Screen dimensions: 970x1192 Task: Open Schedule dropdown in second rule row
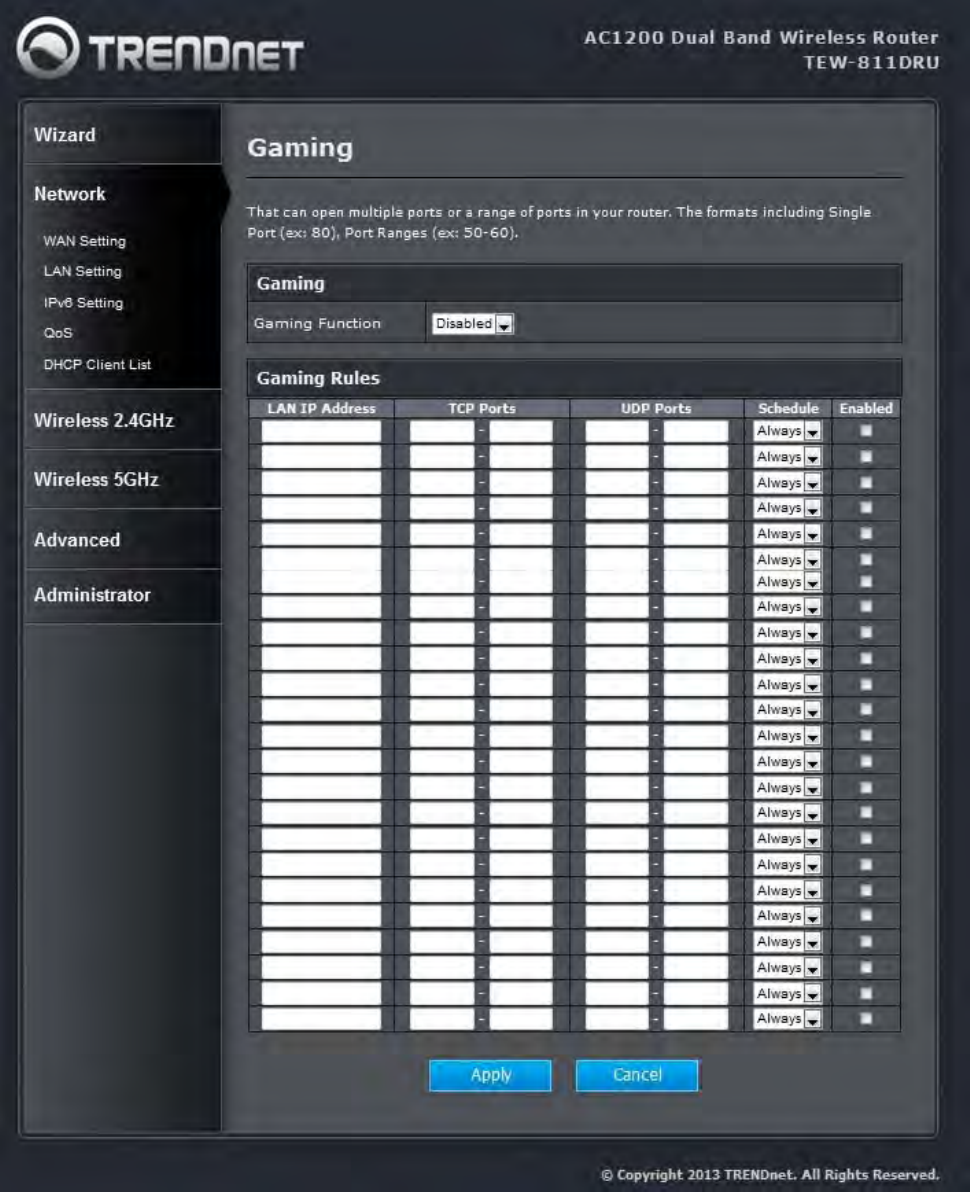click(x=788, y=457)
